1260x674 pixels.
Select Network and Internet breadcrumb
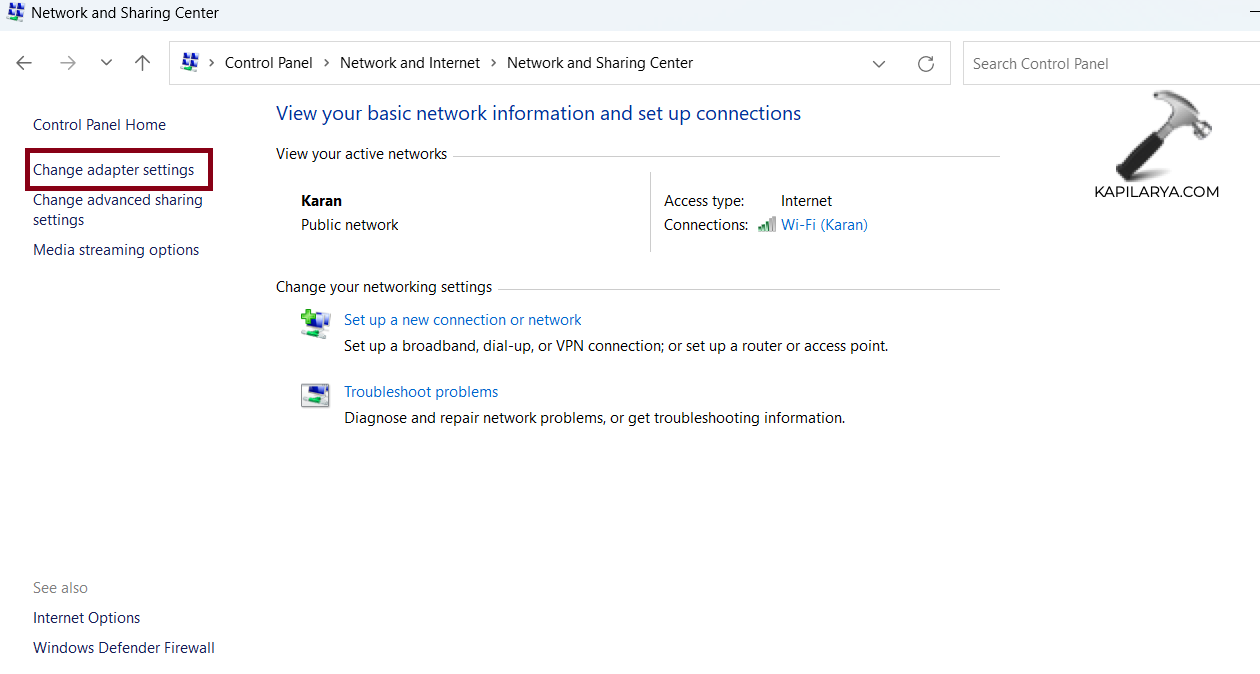(x=410, y=63)
